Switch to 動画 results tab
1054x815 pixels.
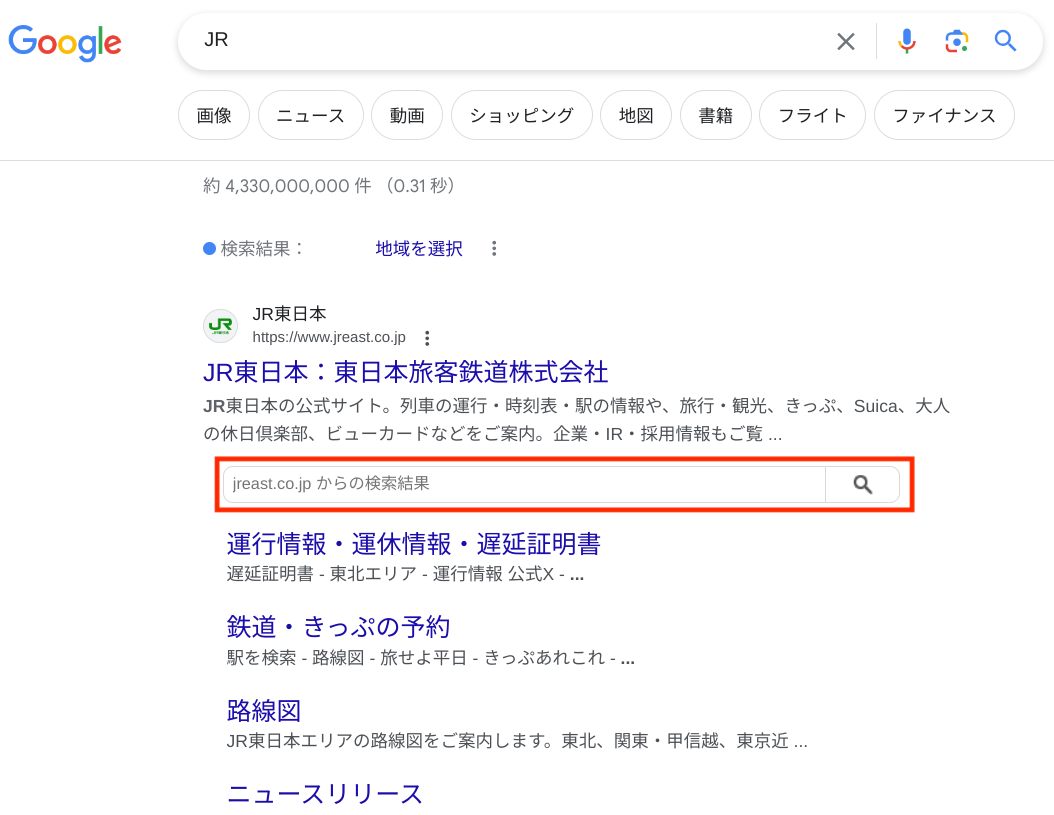coord(407,116)
